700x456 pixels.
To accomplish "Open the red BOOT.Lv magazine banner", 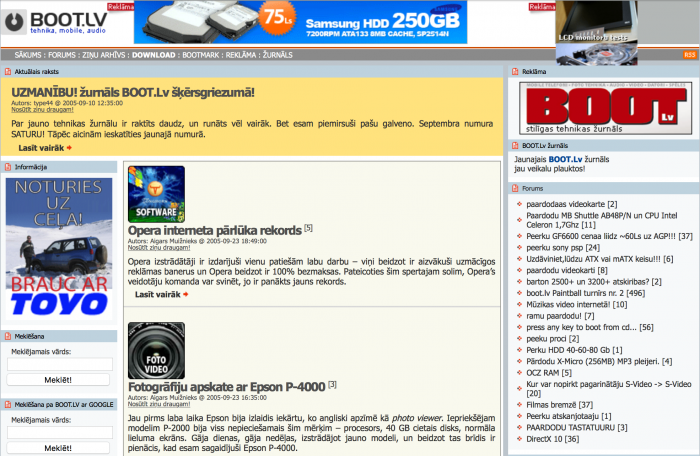I will (605, 108).
